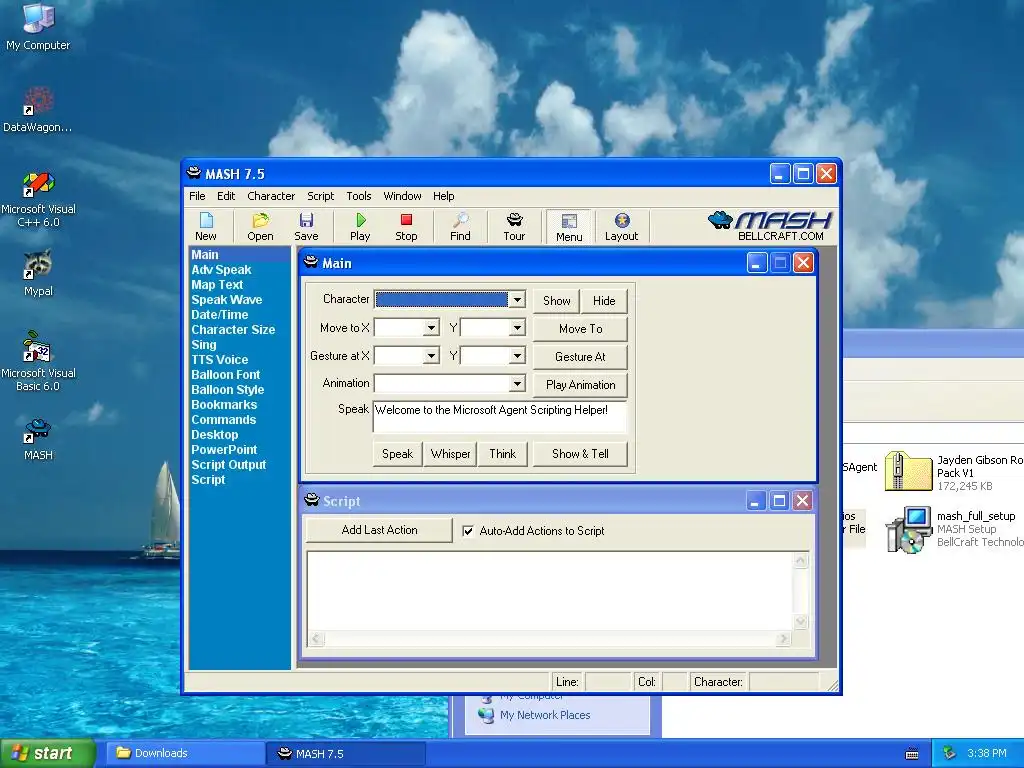Click the keyboard icon in the system tray

coord(912,754)
